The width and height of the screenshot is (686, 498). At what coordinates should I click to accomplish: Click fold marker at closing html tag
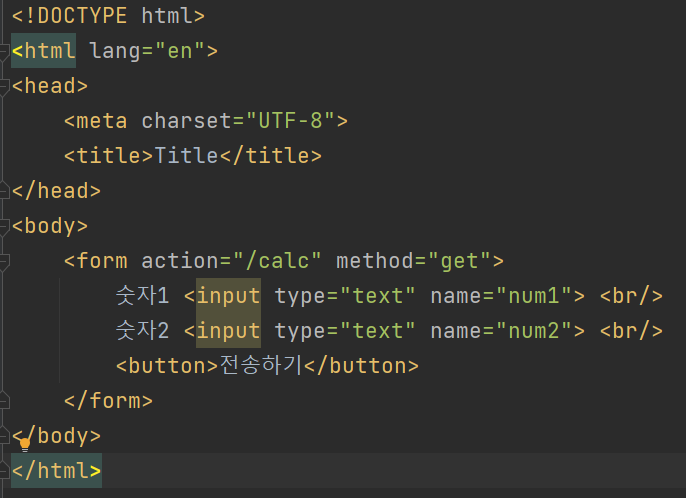click(4, 471)
